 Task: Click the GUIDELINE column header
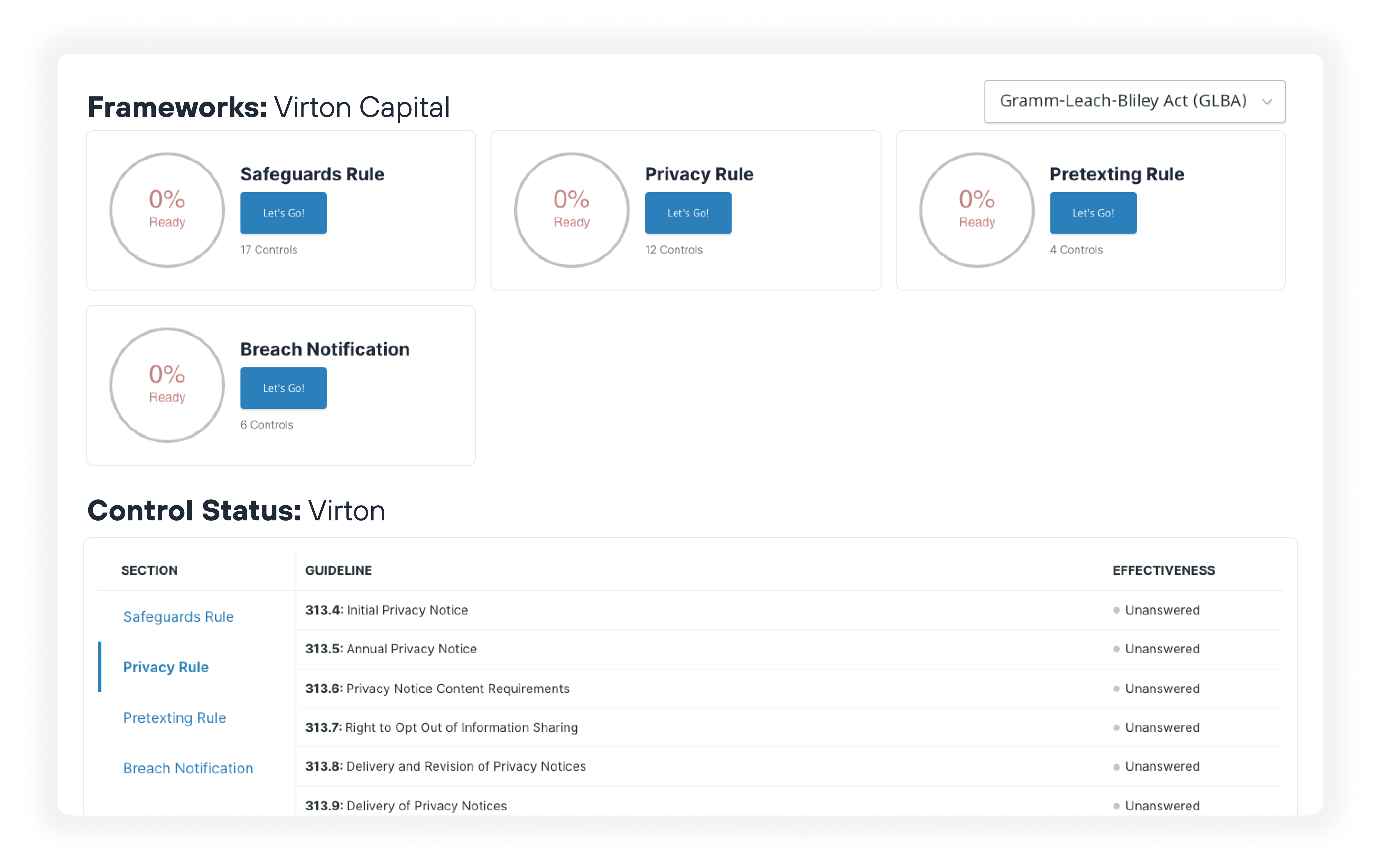point(339,571)
